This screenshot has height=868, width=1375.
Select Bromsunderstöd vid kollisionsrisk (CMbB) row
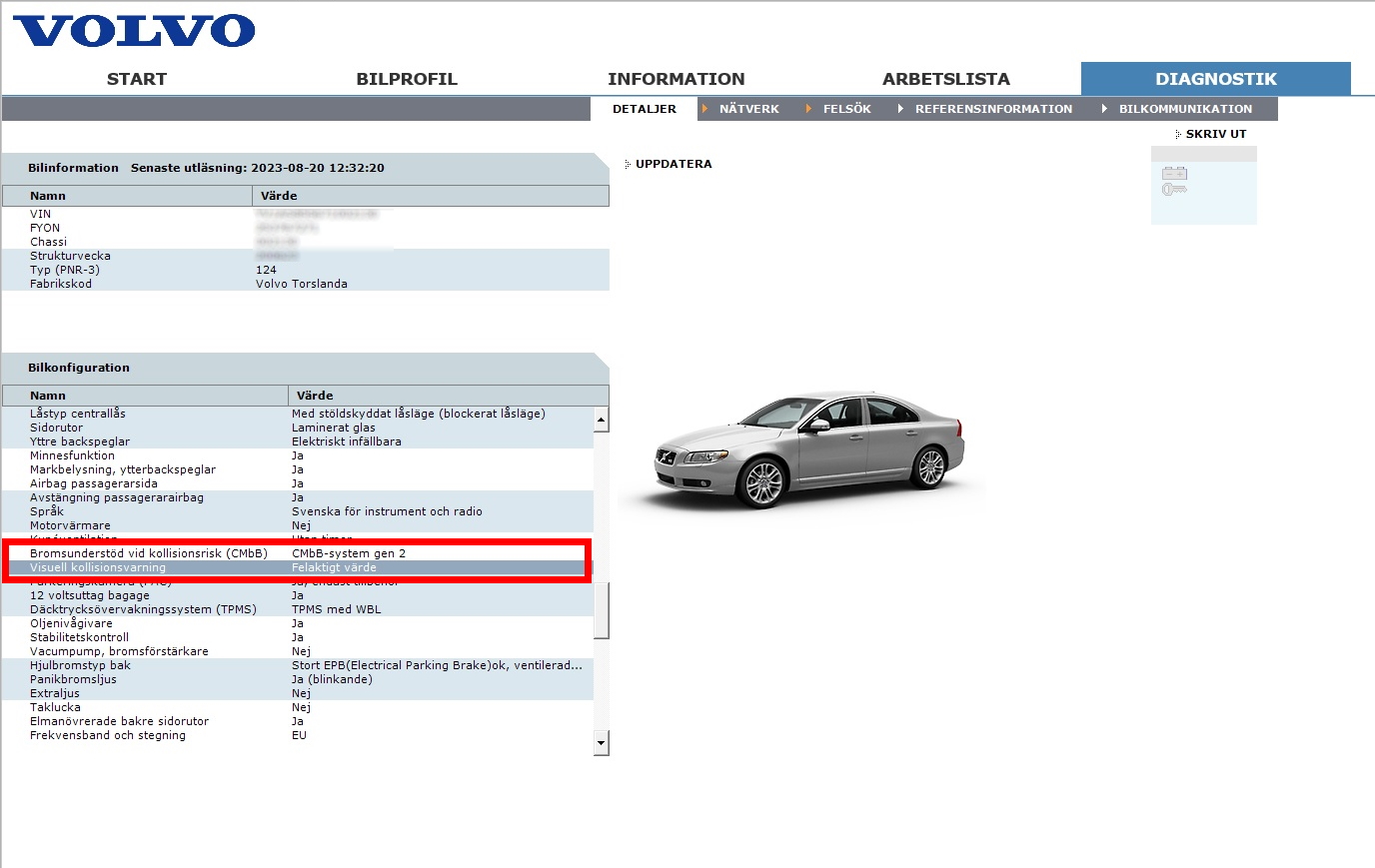[x=298, y=553]
